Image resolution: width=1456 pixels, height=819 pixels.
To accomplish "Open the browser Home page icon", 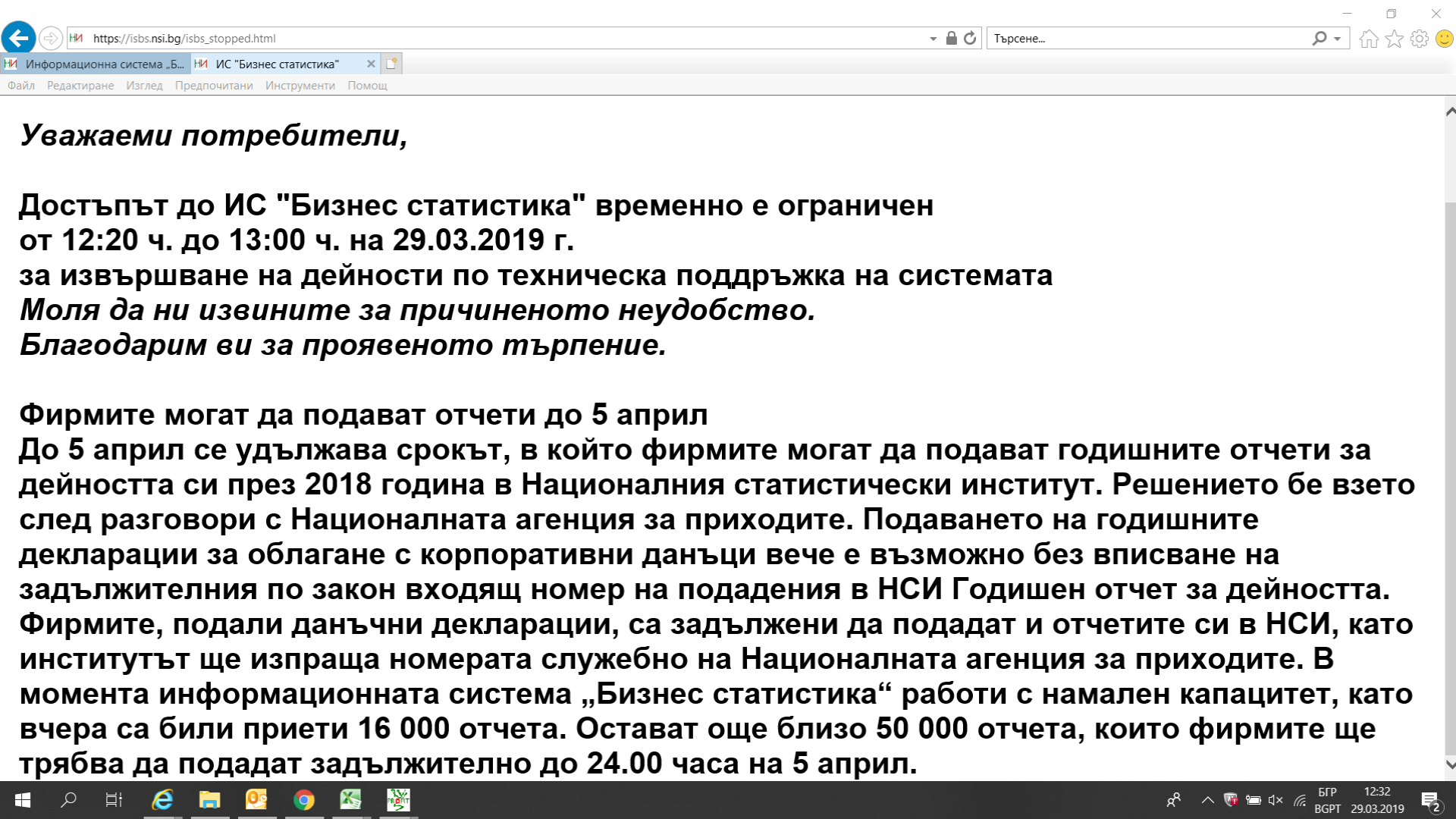I will click(x=1369, y=39).
